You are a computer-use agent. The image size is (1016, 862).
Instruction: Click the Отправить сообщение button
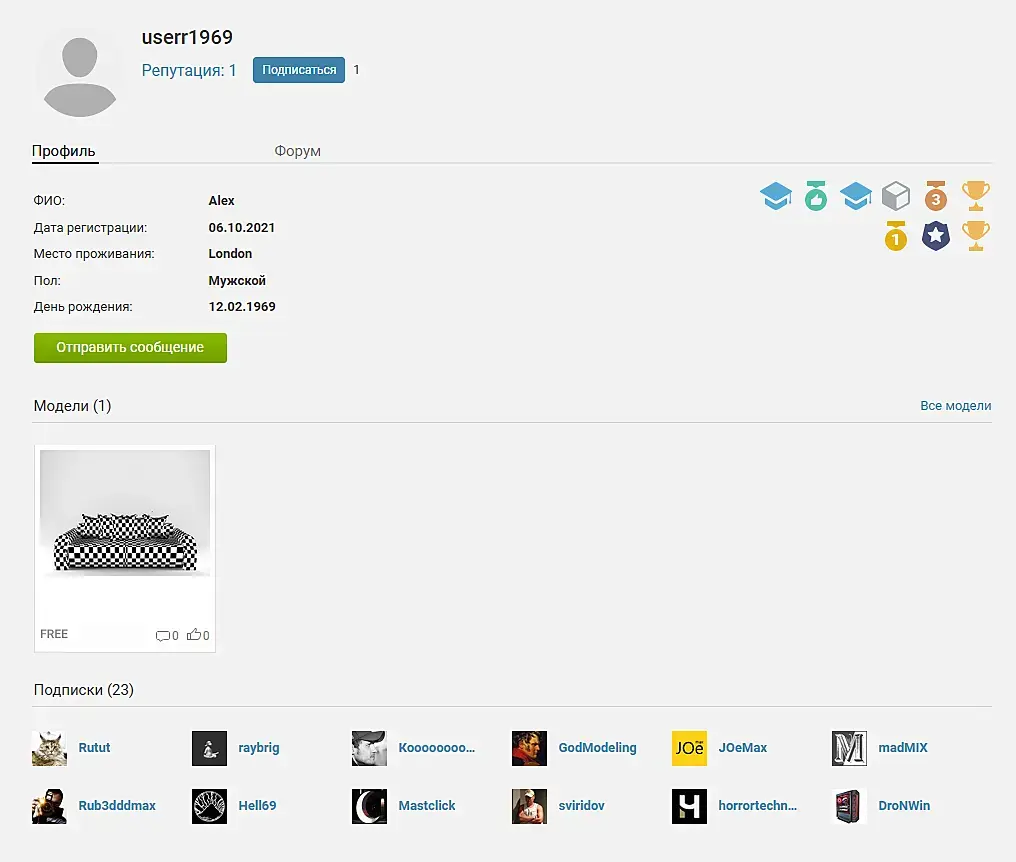click(x=130, y=347)
